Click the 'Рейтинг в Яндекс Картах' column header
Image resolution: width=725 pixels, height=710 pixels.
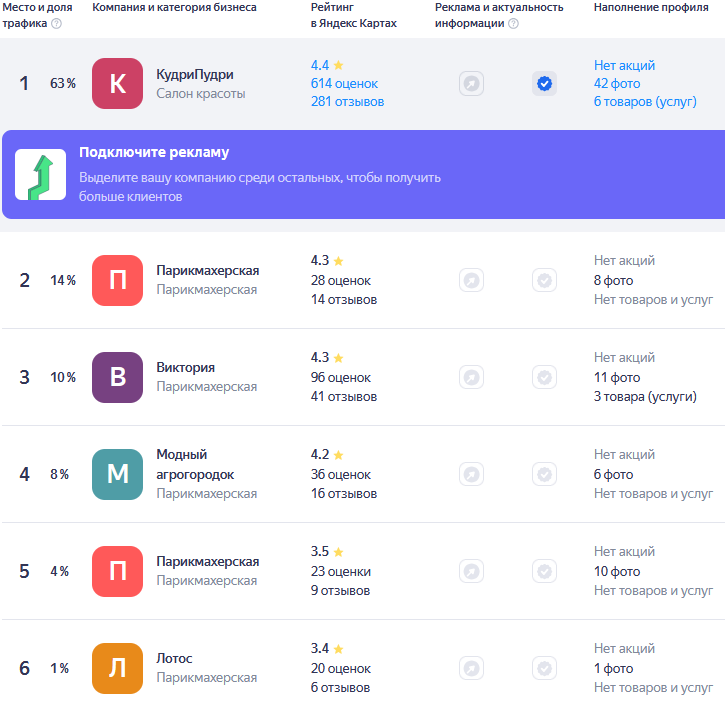(354, 15)
